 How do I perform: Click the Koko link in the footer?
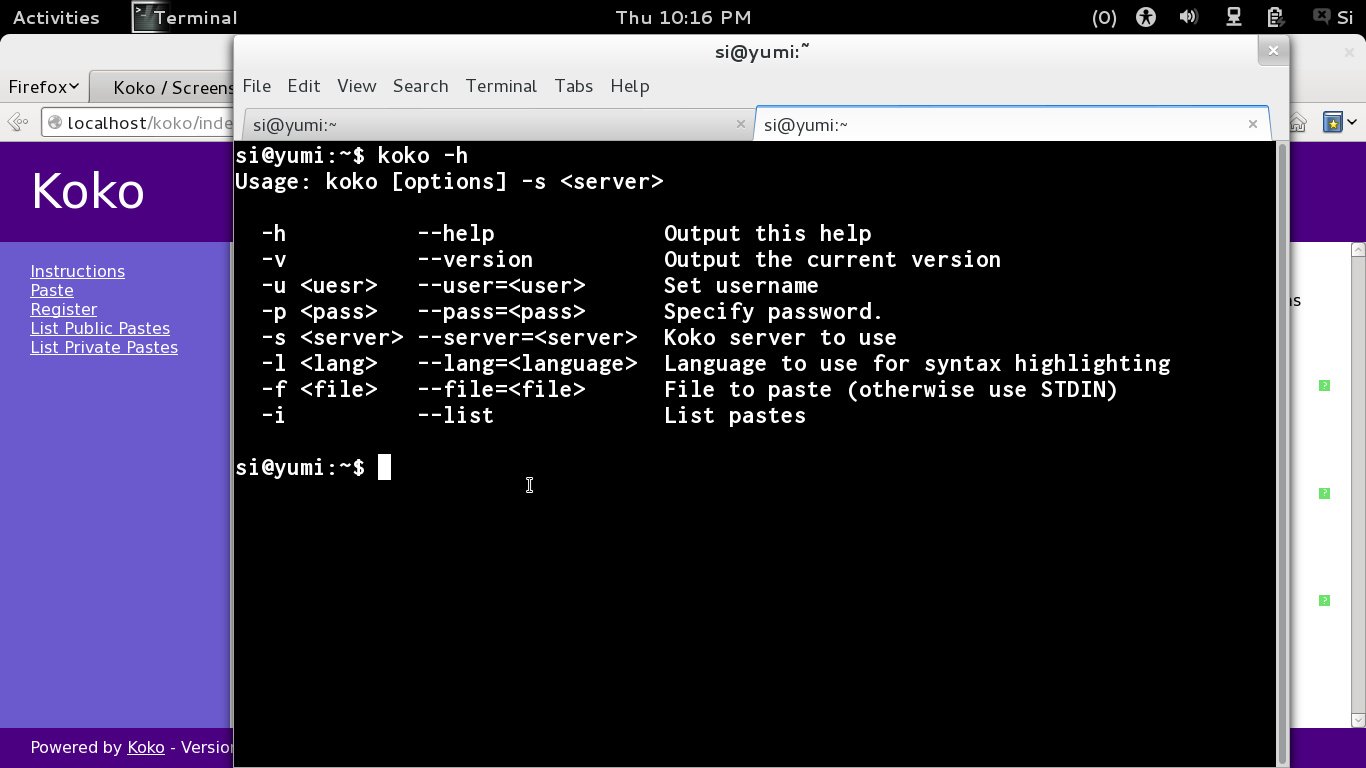coord(145,747)
